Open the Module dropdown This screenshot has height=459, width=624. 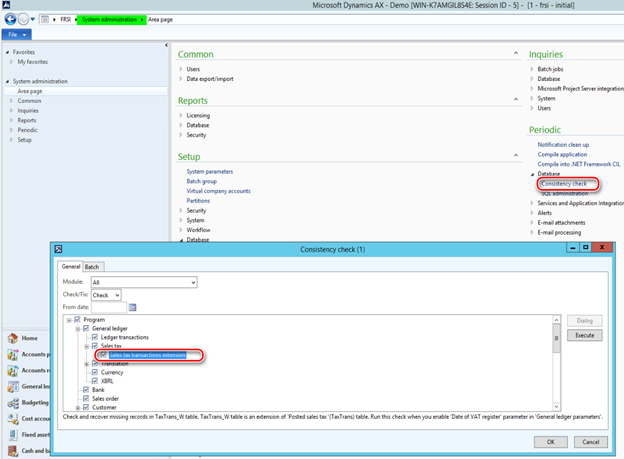(x=193, y=282)
